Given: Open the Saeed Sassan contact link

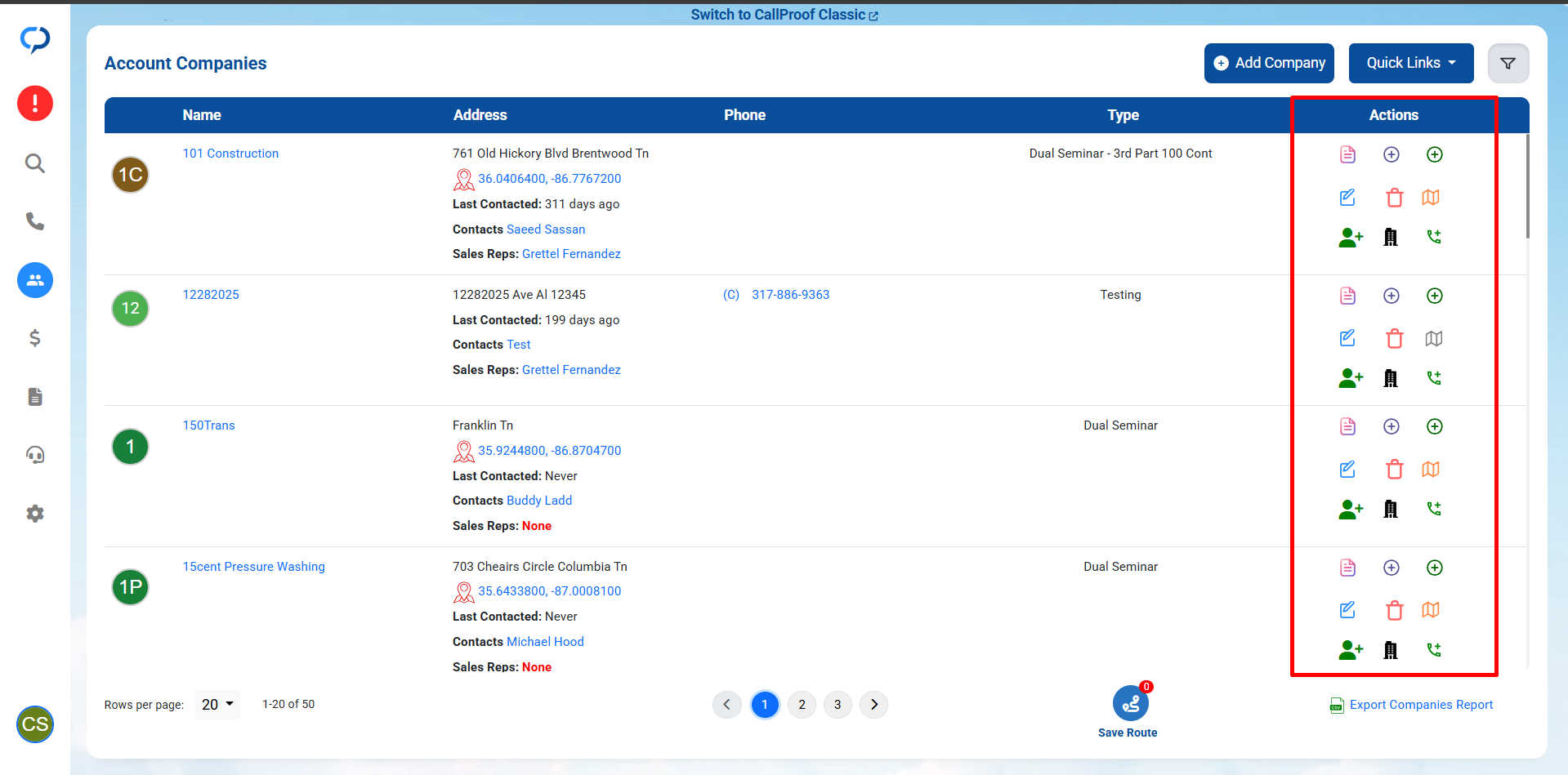Looking at the screenshot, I should coord(546,229).
